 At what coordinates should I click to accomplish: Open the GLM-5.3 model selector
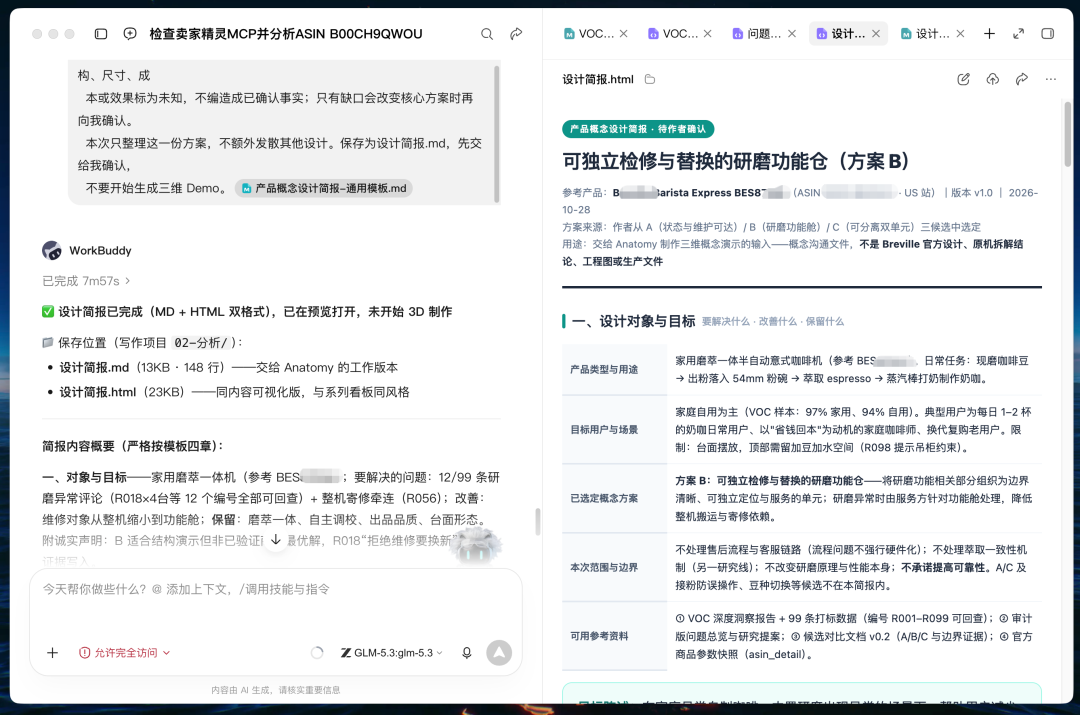tap(391, 652)
